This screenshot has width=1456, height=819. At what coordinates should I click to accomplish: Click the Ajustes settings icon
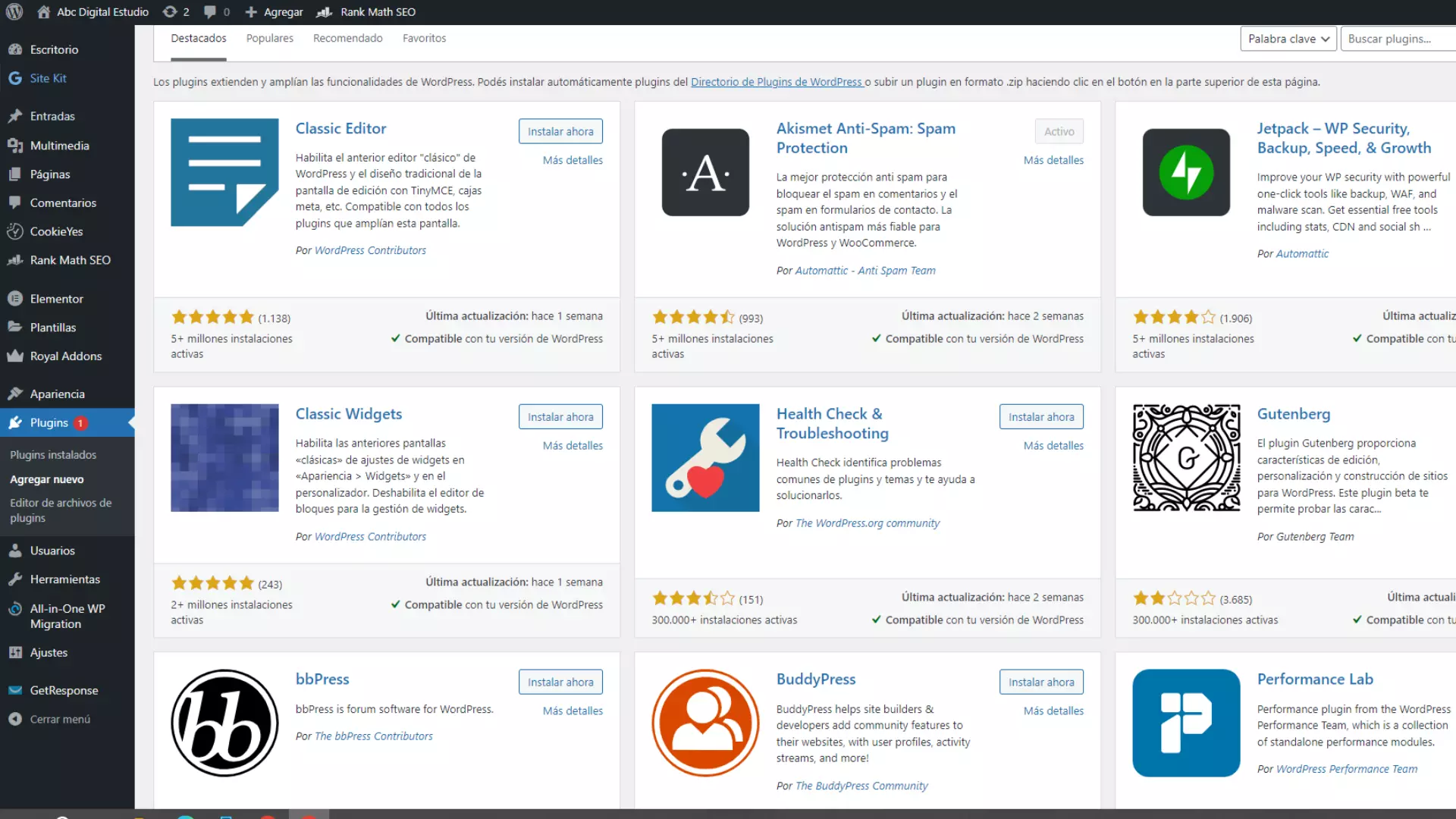click(x=15, y=652)
